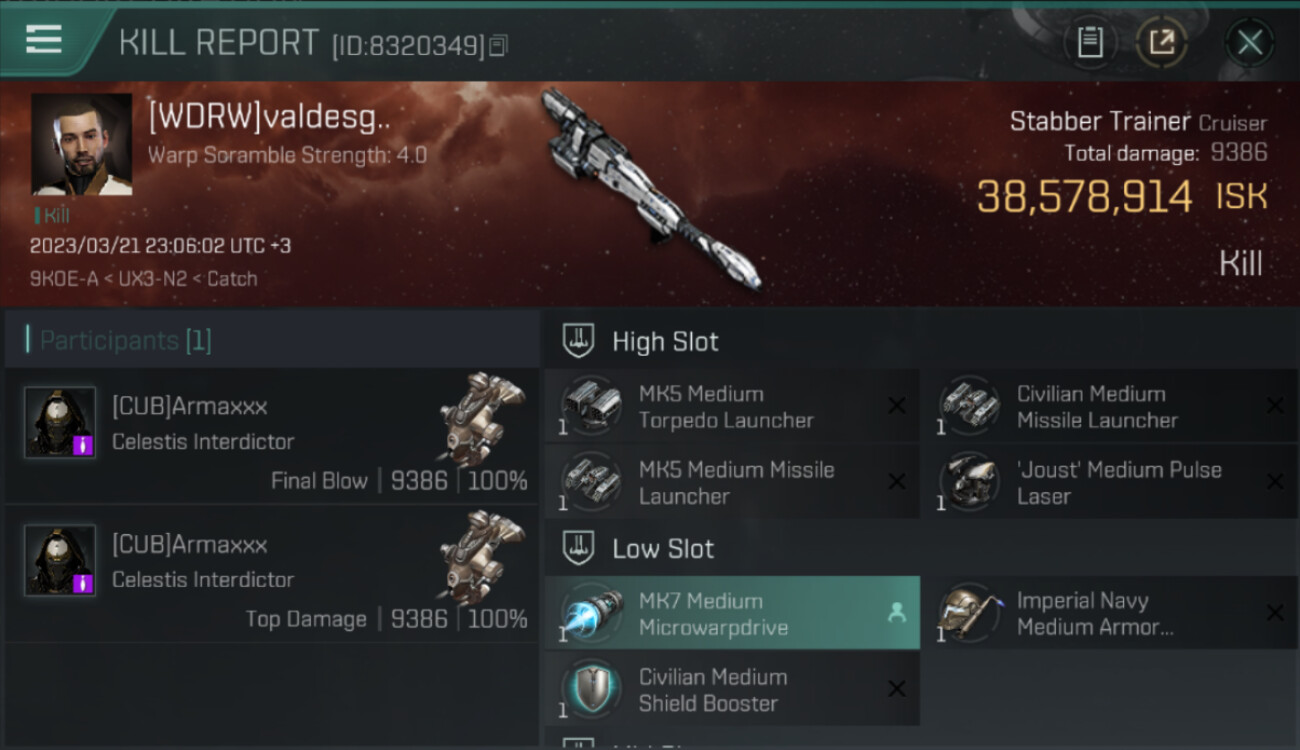Click the clipboard report icon
The image size is (1300, 750).
(1090, 42)
